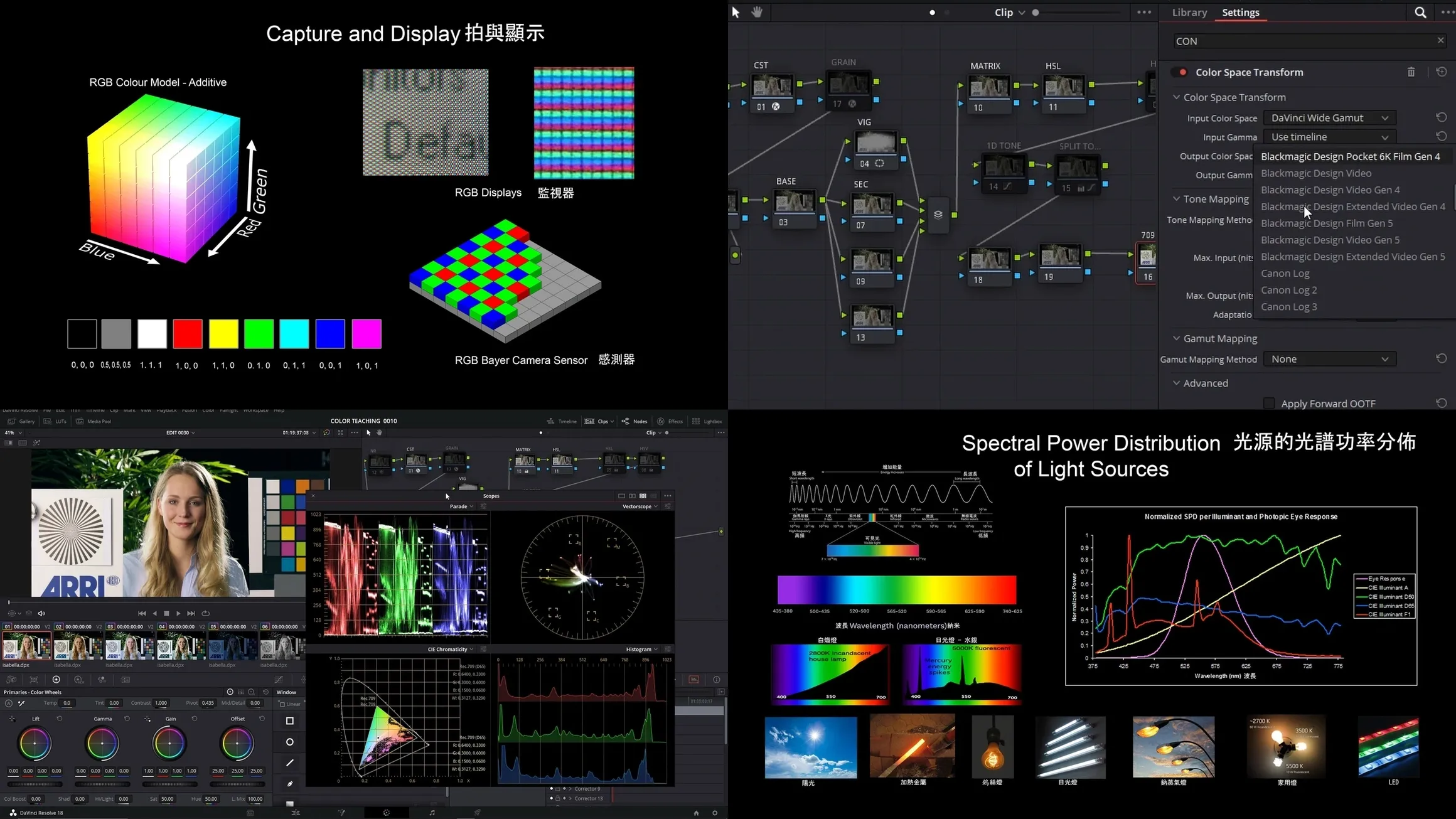
Task: Toggle image wipe above the viewer
Action: pyautogui.click(x=9, y=442)
